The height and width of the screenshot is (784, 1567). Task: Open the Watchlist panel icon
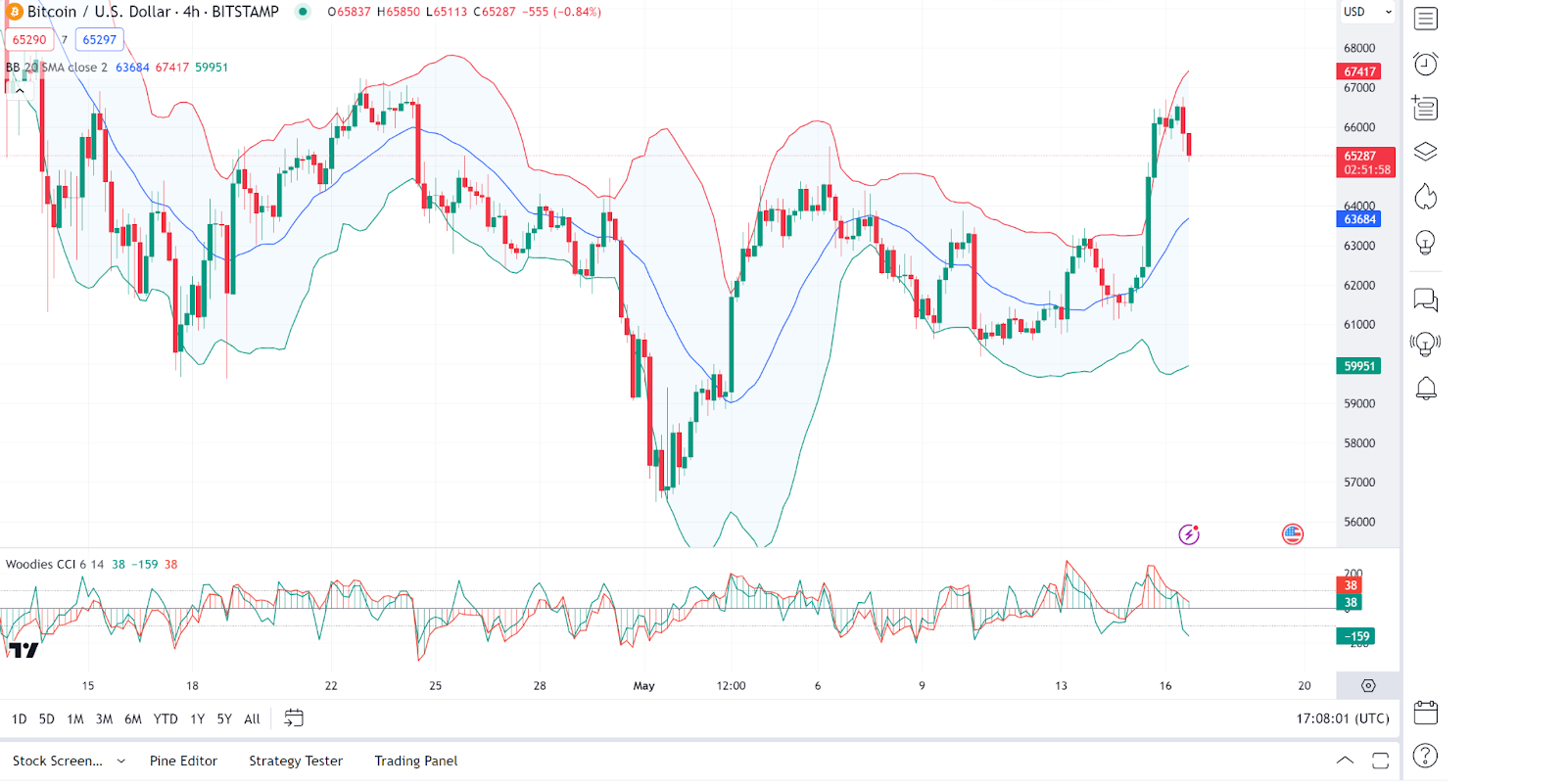1425,19
